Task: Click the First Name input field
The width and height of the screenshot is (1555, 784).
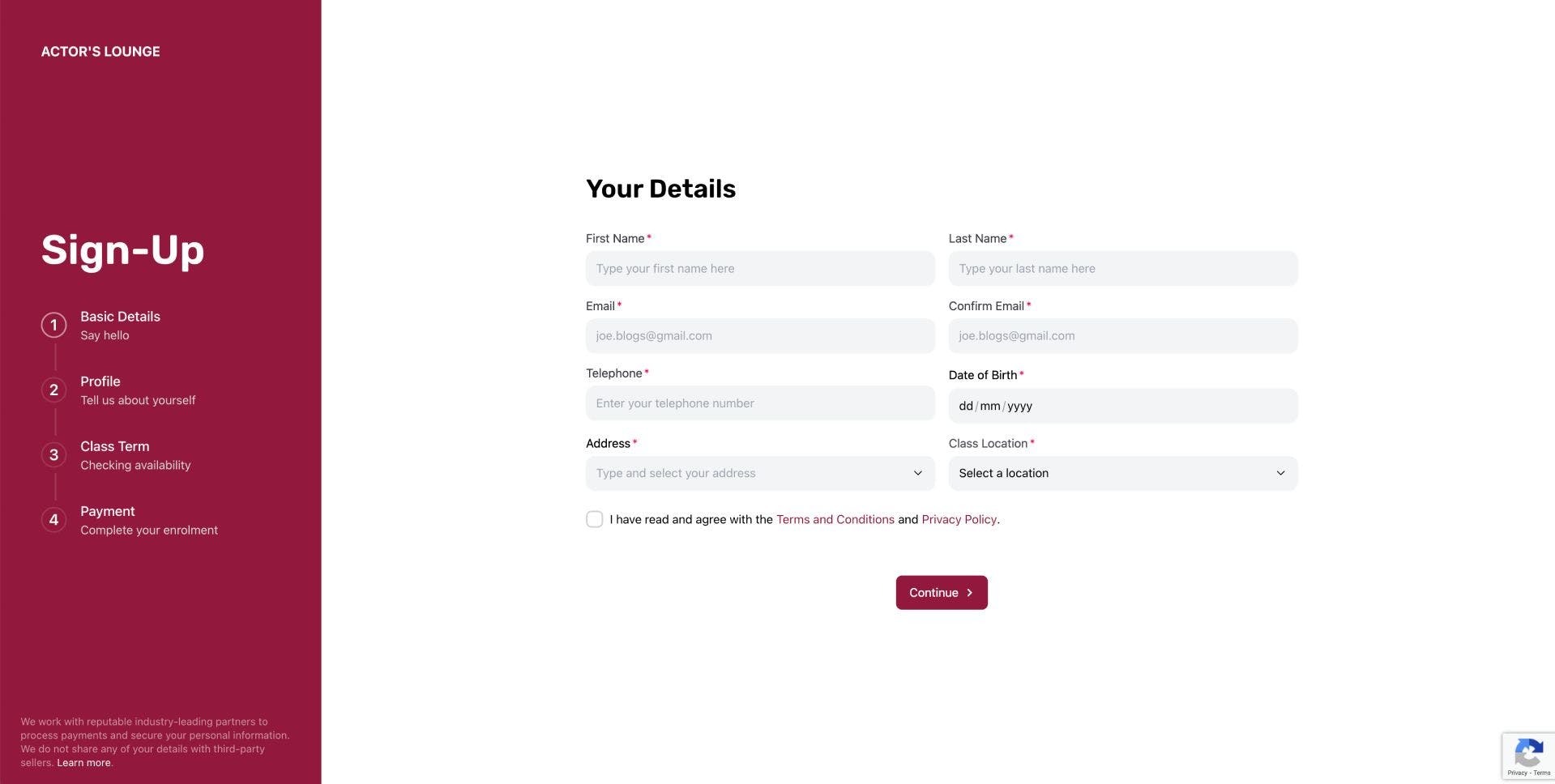Action: 759,268
